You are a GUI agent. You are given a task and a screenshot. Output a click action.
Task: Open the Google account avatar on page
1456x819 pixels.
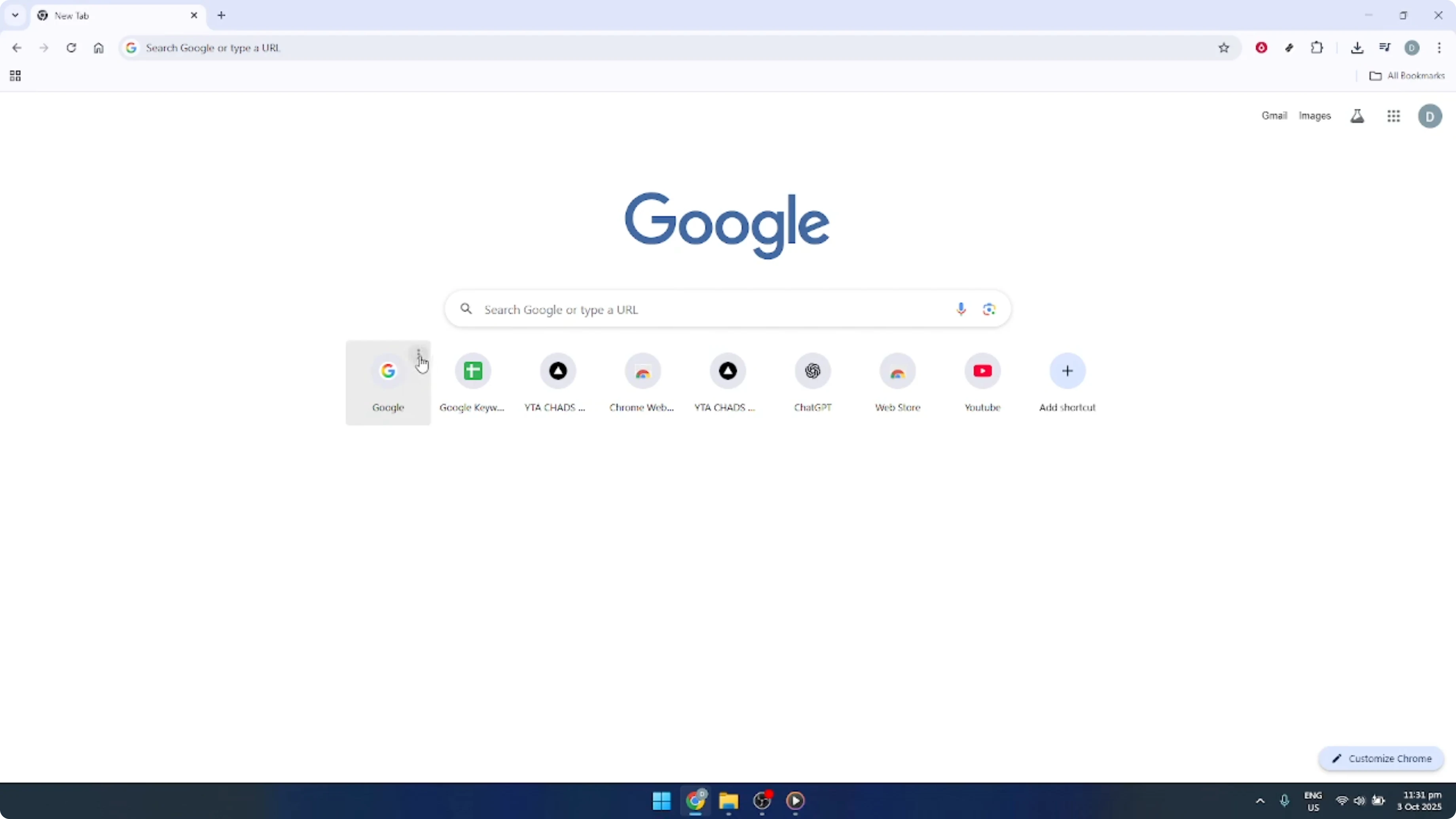(x=1430, y=116)
